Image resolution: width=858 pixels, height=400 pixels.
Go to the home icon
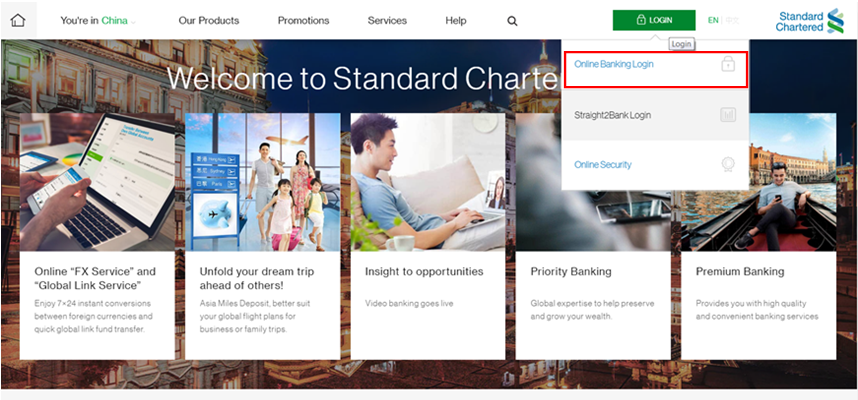point(18,20)
